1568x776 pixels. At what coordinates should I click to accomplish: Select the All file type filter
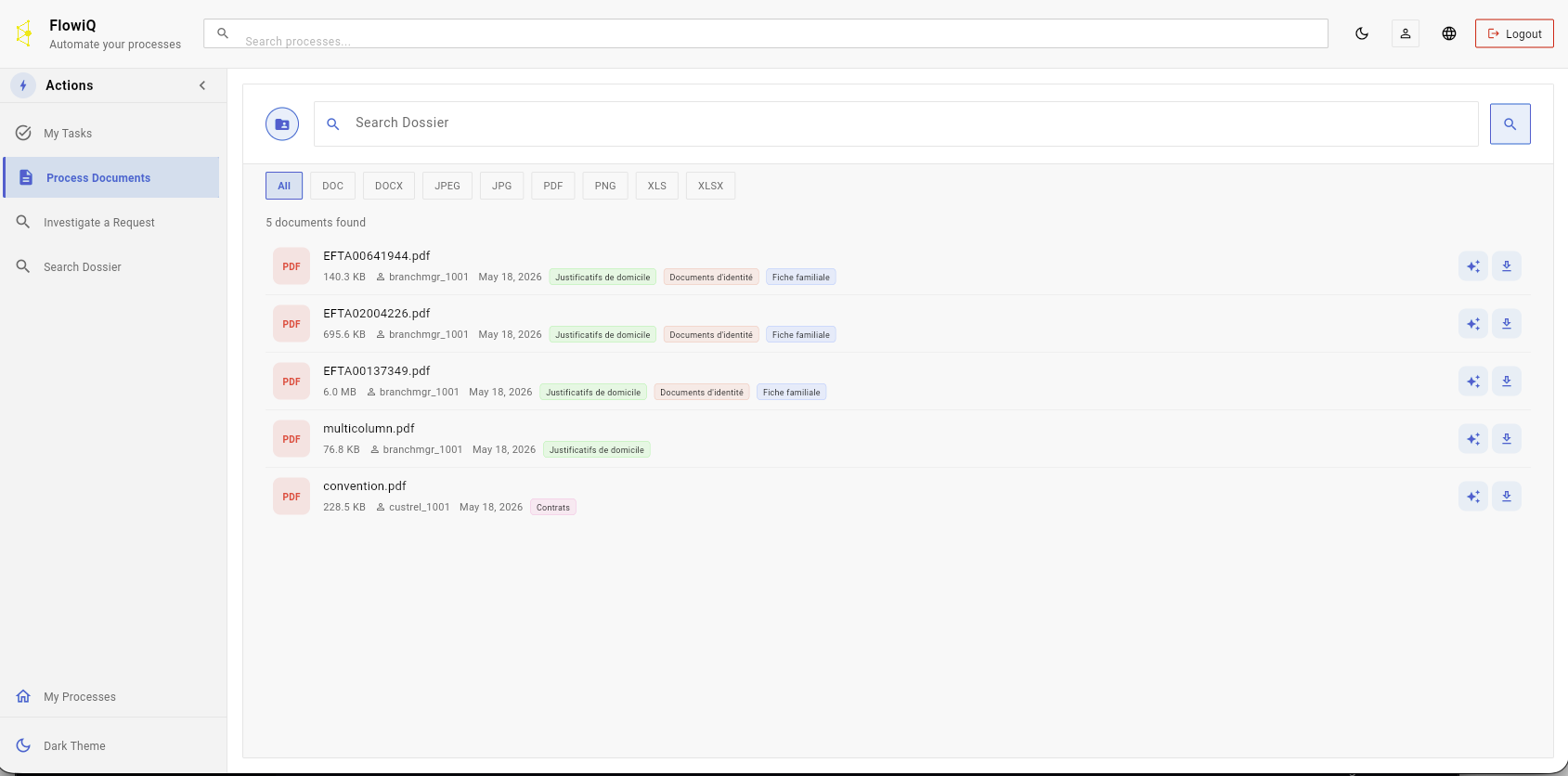pyautogui.click(x=284, y=186)
